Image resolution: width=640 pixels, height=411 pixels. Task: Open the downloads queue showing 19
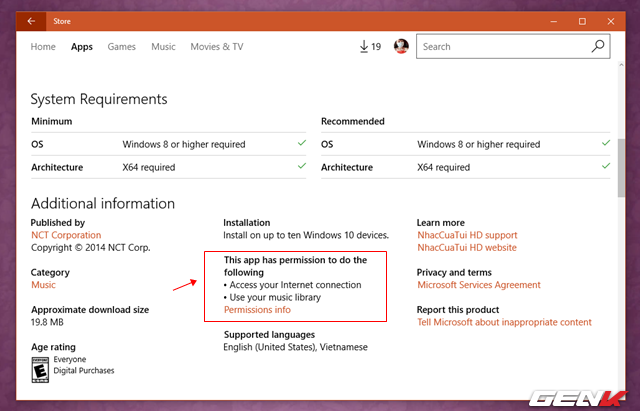tap(370, 47)
